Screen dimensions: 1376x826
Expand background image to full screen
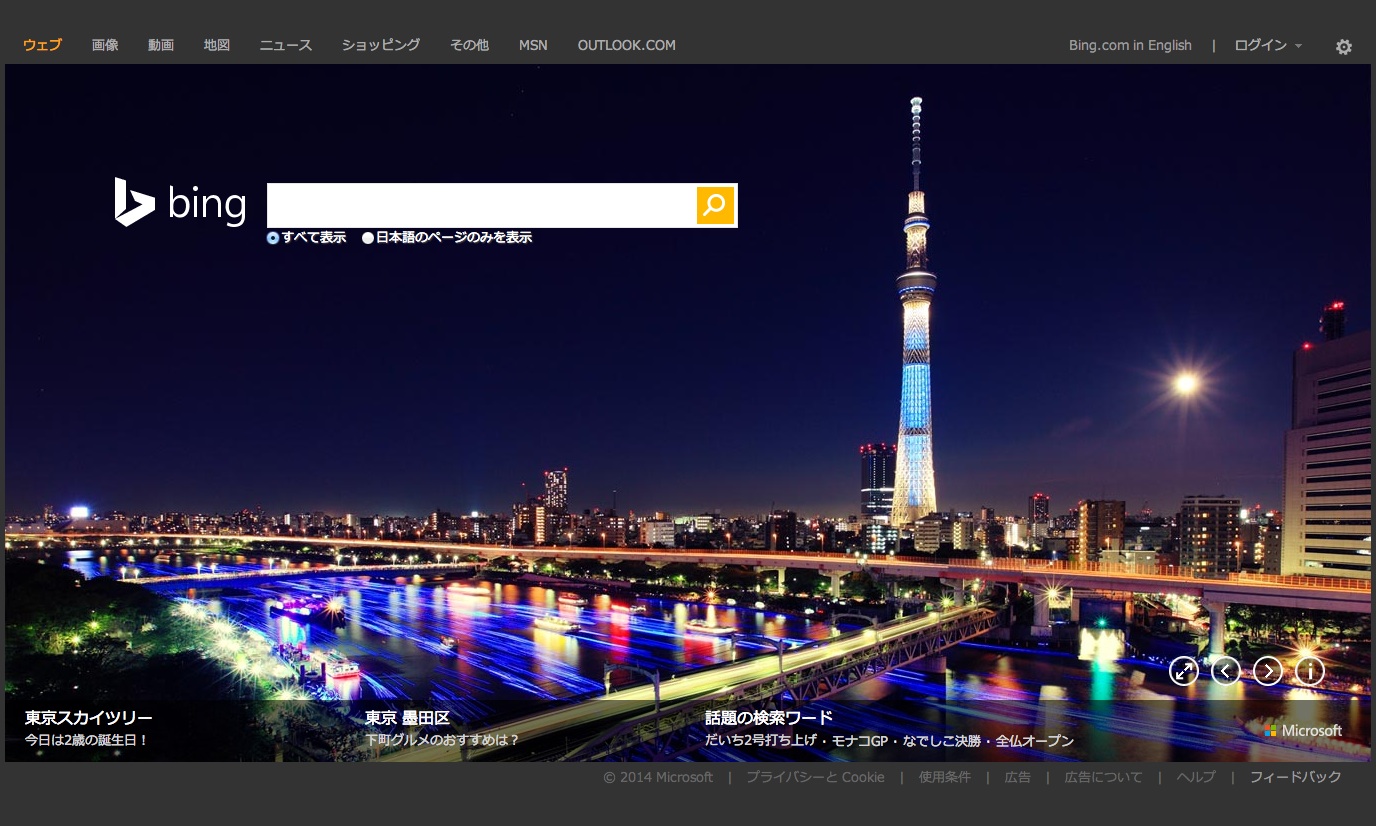click(1184, 671)
